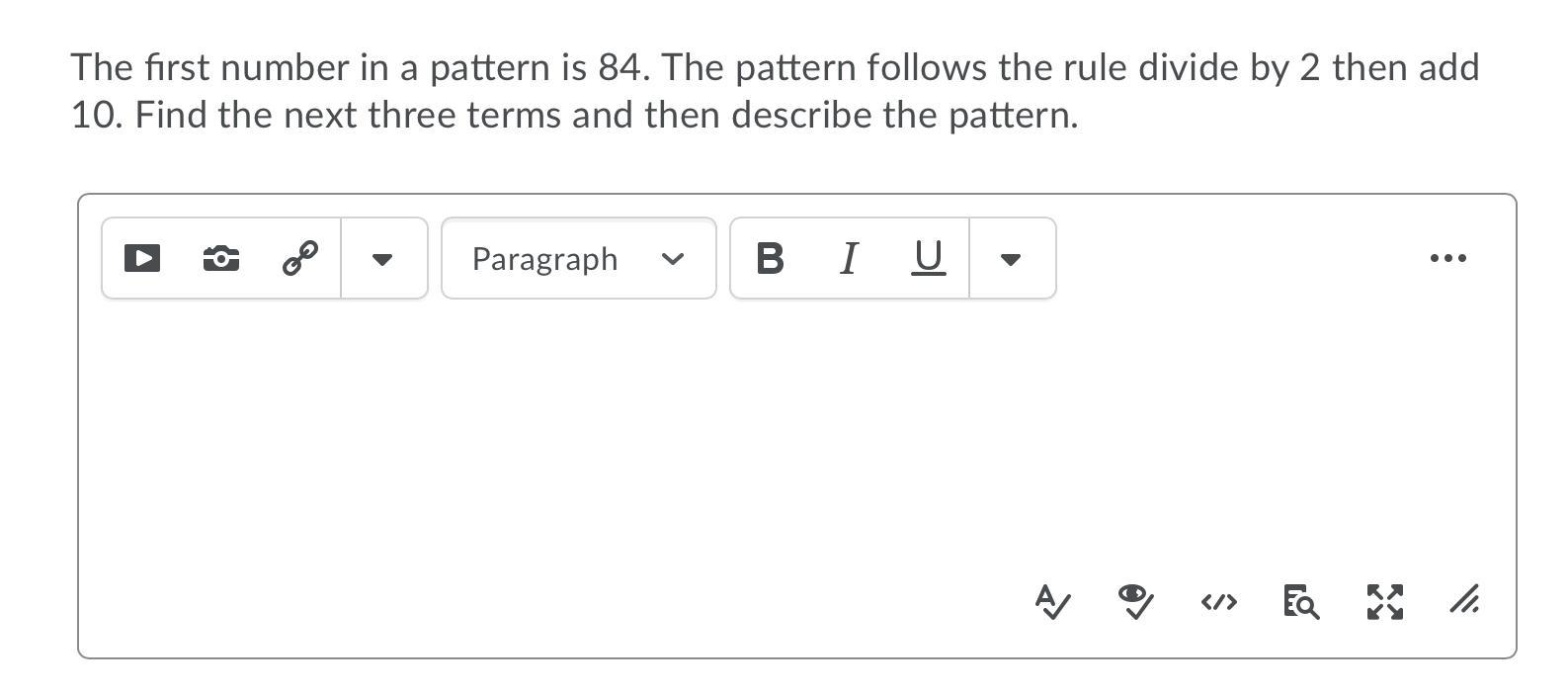Viewport: 1568px width, 694px height.
Task: Click inside the answer text area
Action: (692, 435)
